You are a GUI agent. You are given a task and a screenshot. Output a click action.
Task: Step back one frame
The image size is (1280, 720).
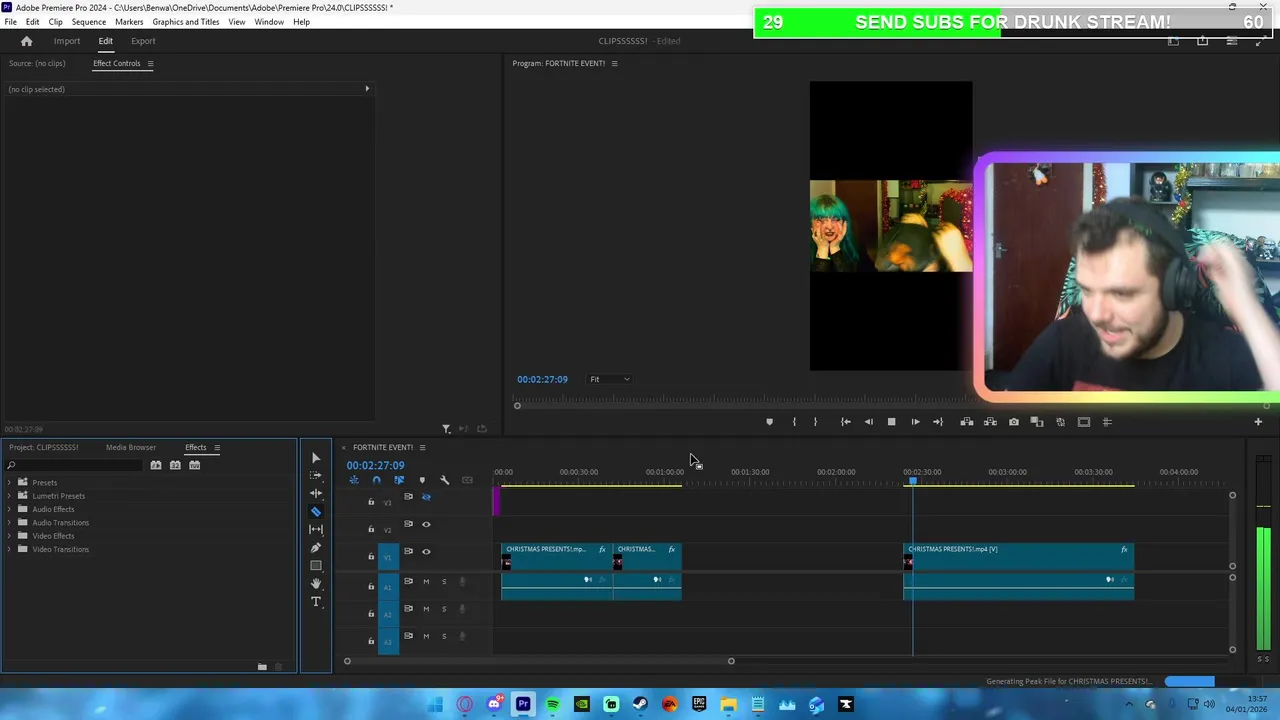click(868, 422)
